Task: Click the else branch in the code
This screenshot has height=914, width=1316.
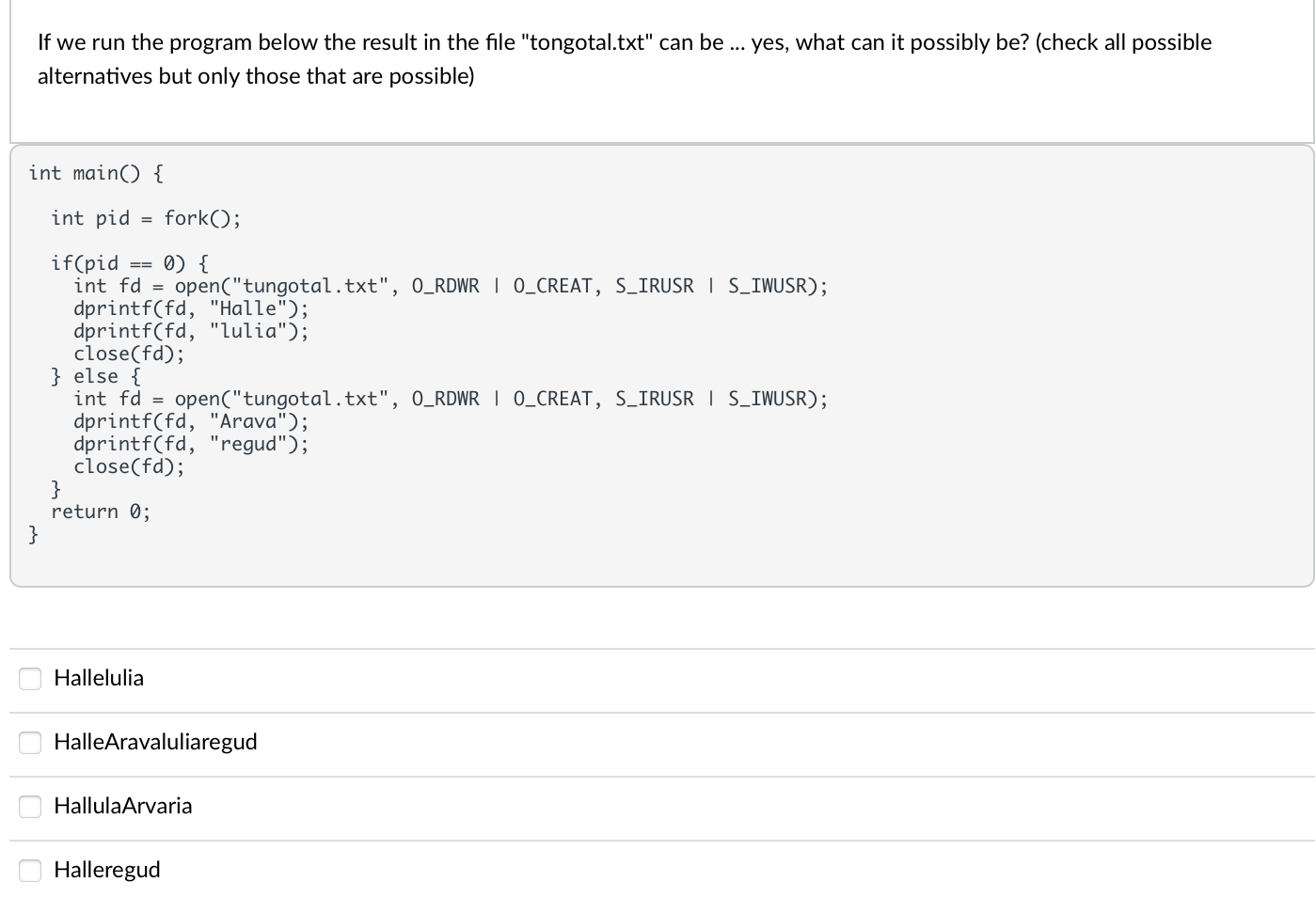Action: tap(96, 376)
